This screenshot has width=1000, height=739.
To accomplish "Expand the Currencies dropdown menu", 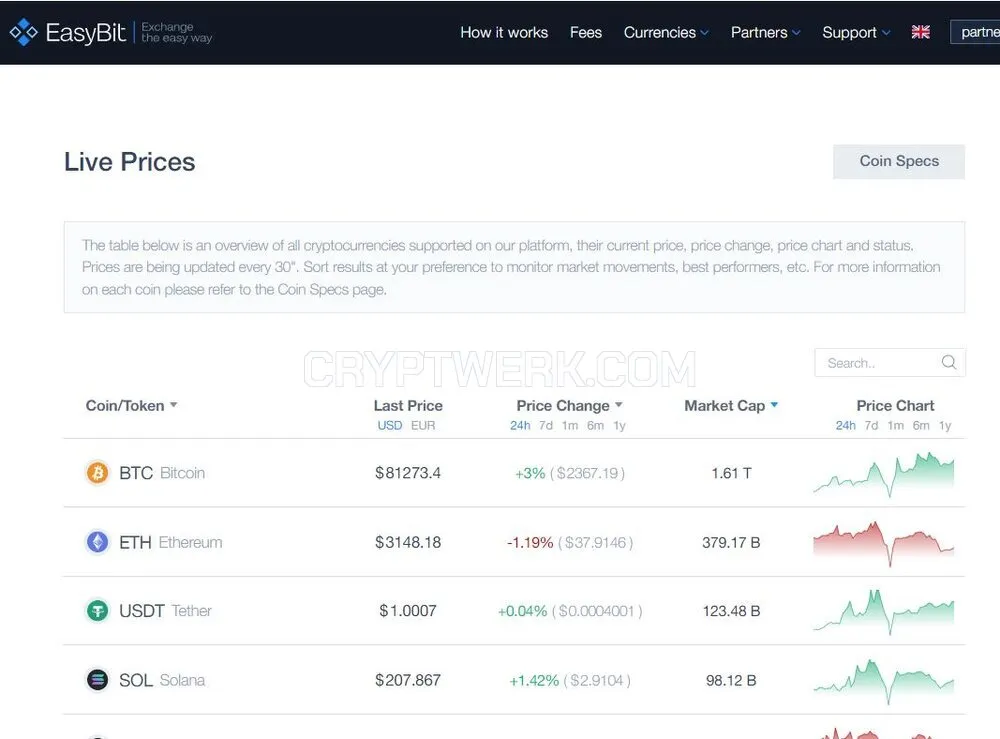I will click(x=666, y=33).
